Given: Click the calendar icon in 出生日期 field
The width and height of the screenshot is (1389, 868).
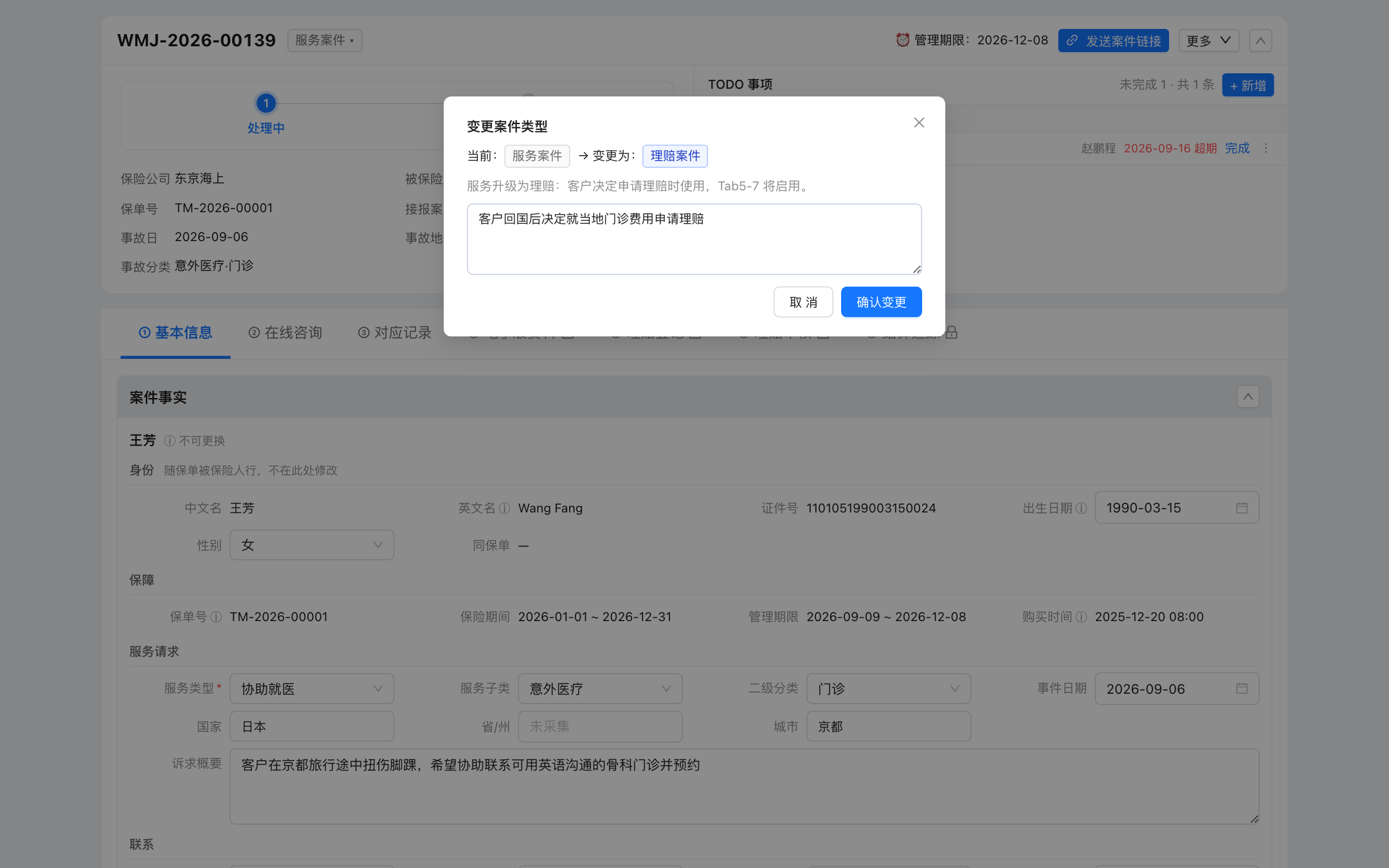Looking at the screenshot, I should [1242, 508].
